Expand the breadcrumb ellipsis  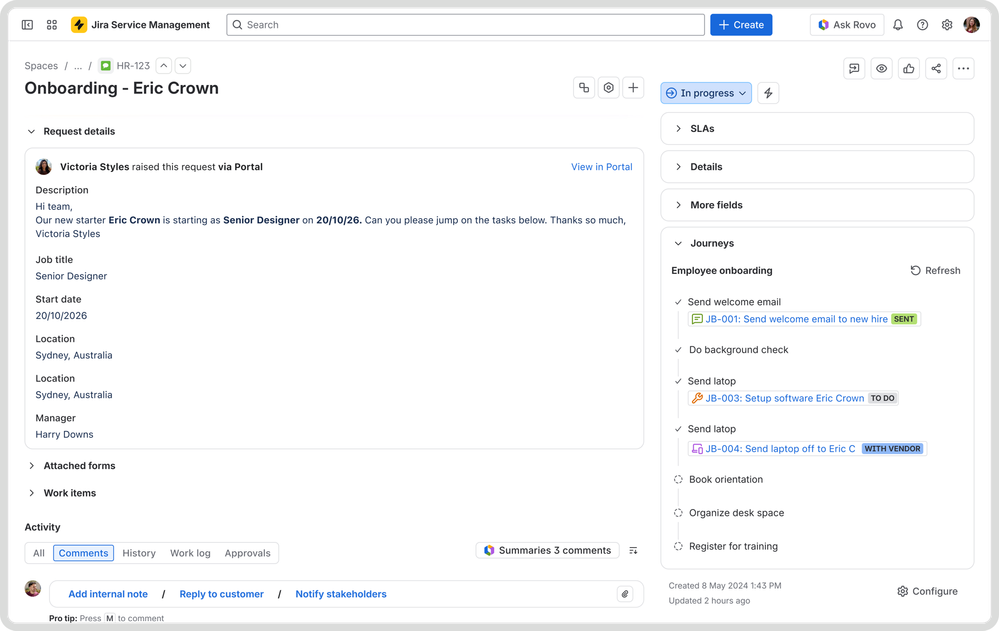coord(78,66)
